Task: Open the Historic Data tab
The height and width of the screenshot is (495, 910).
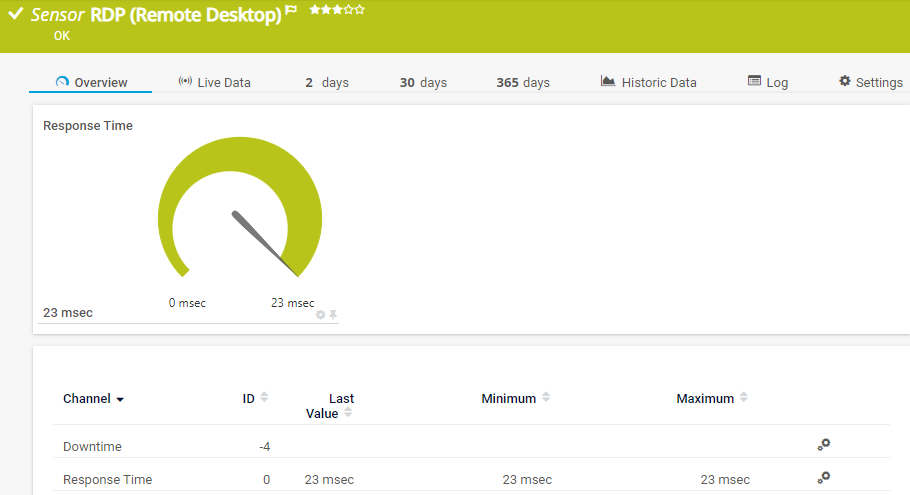Action: (x=648, y=82)
